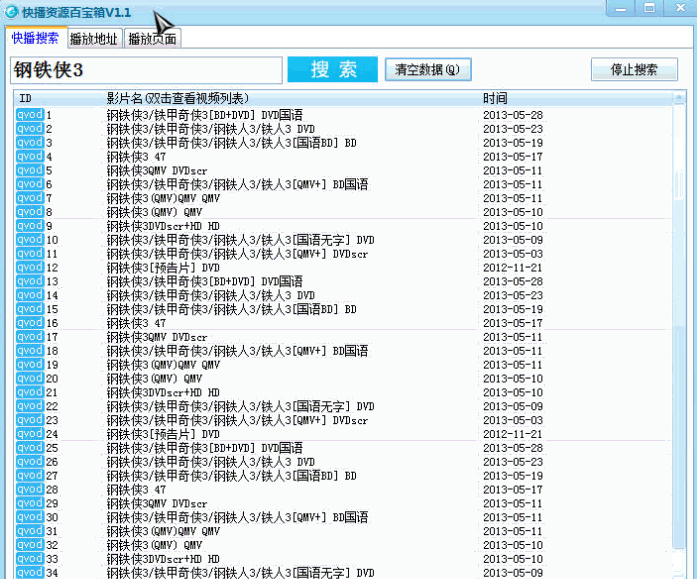Click the qvod icon in row 9
The height and width of the screenshot is (579, 697).
(x=30, y=226)
